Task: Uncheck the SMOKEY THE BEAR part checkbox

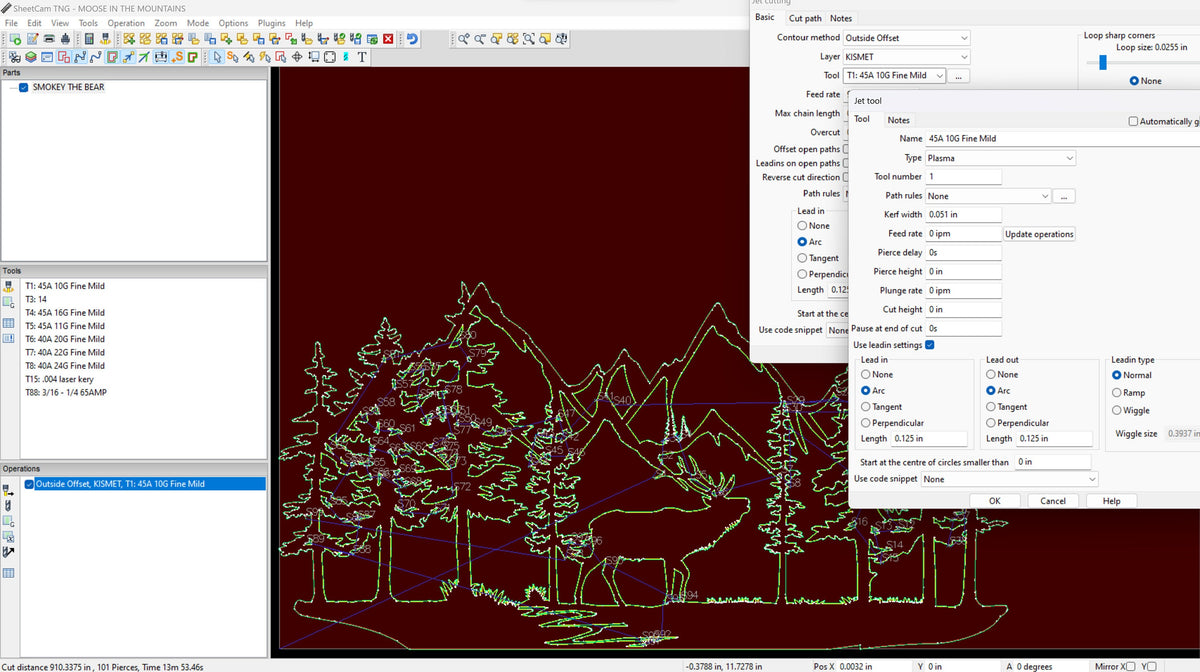Action: 23,87
